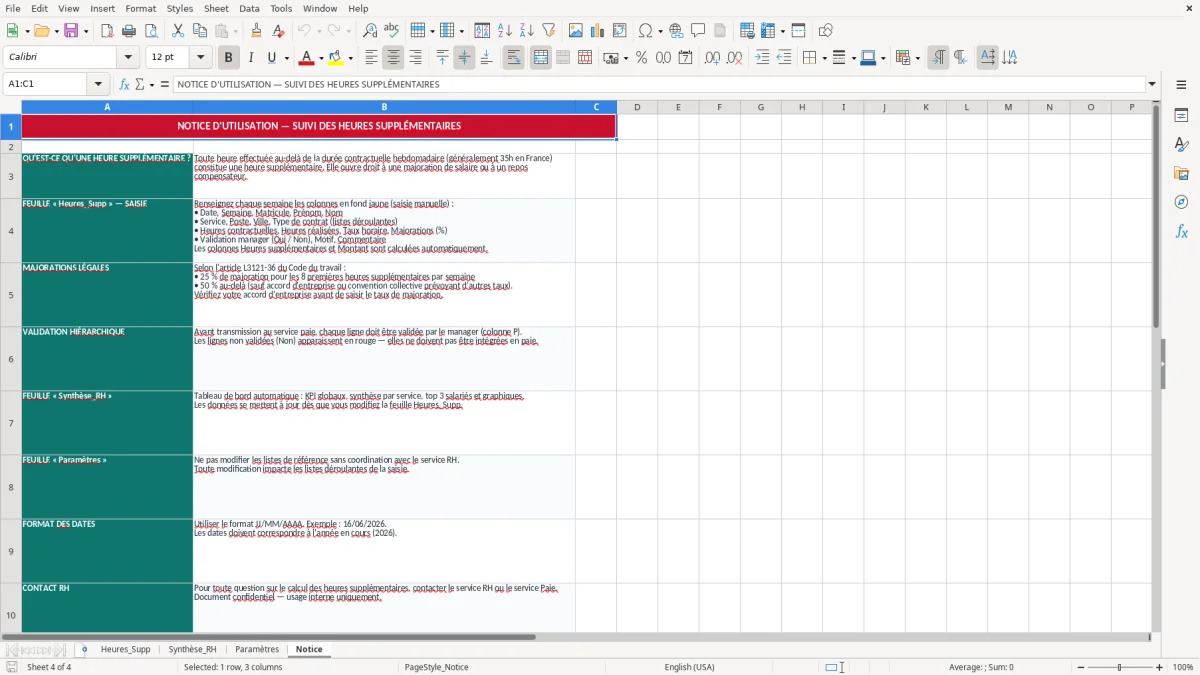Screen dimensions: 1200x675
Task: Open sidebar Navigator compass
Action: tap(1181, 202)
